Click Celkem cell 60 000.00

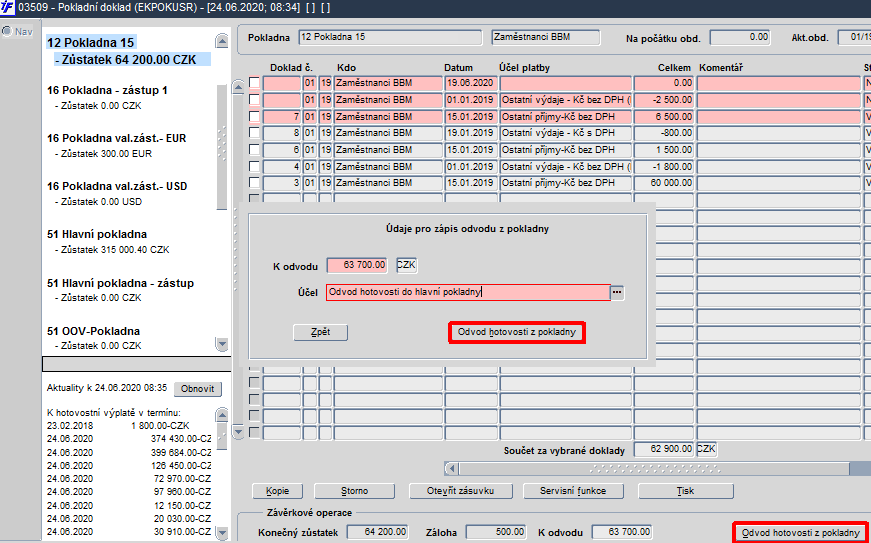(664, 183)
